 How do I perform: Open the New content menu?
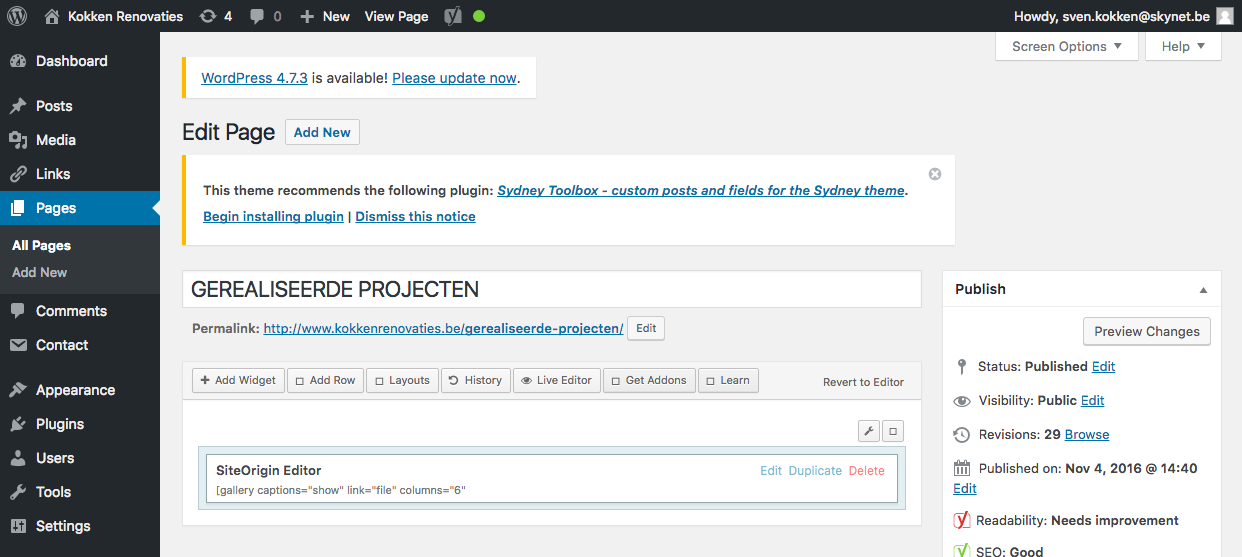(x=325, y=16)
